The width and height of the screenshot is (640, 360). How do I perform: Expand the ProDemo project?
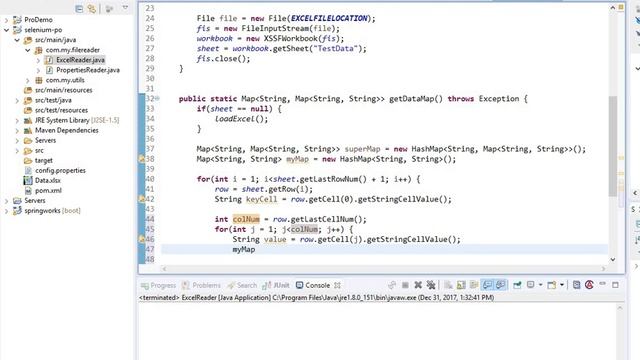click(6, 20)
